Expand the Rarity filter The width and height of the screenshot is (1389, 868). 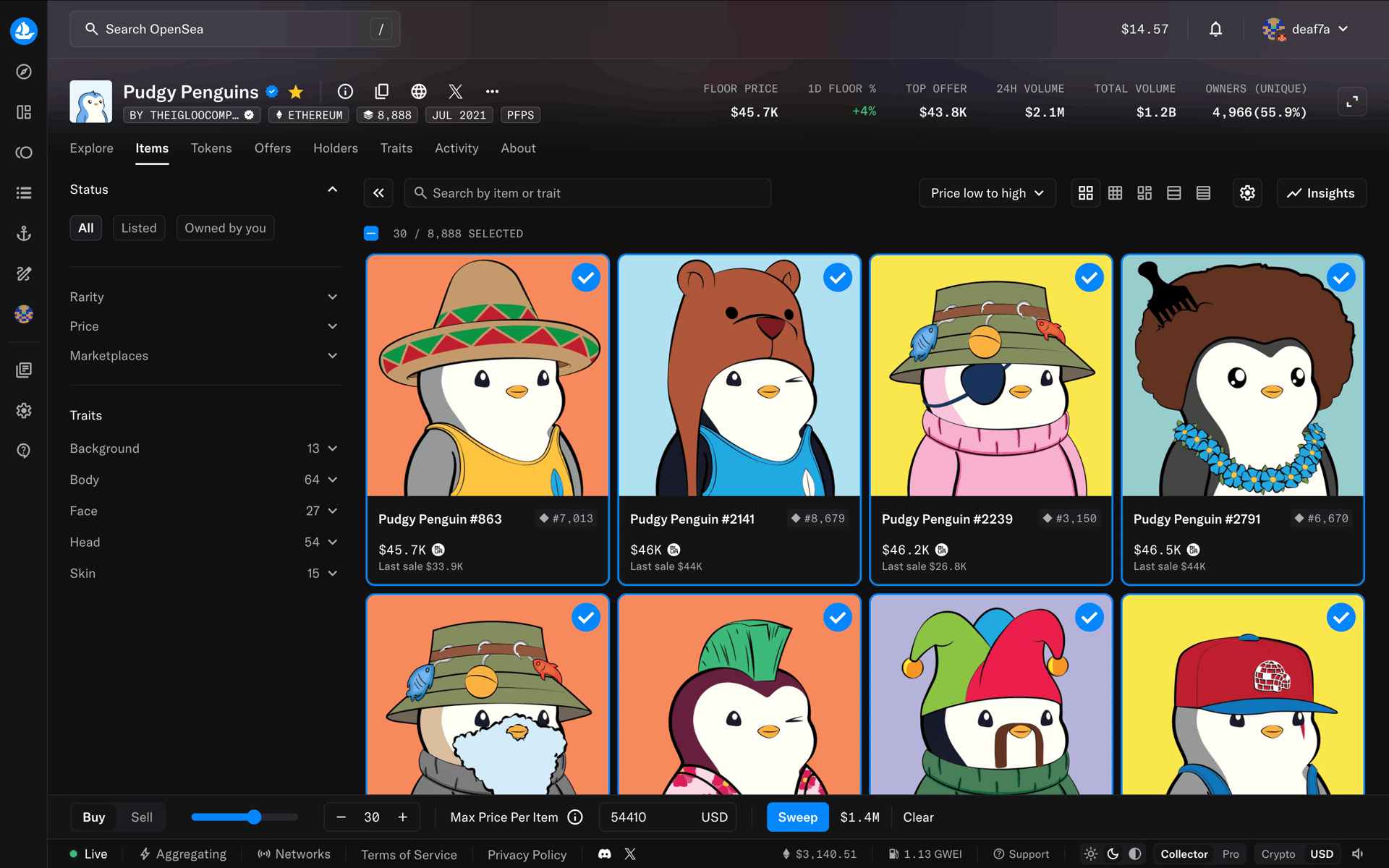pyautogui.click(x=205, y=297)
